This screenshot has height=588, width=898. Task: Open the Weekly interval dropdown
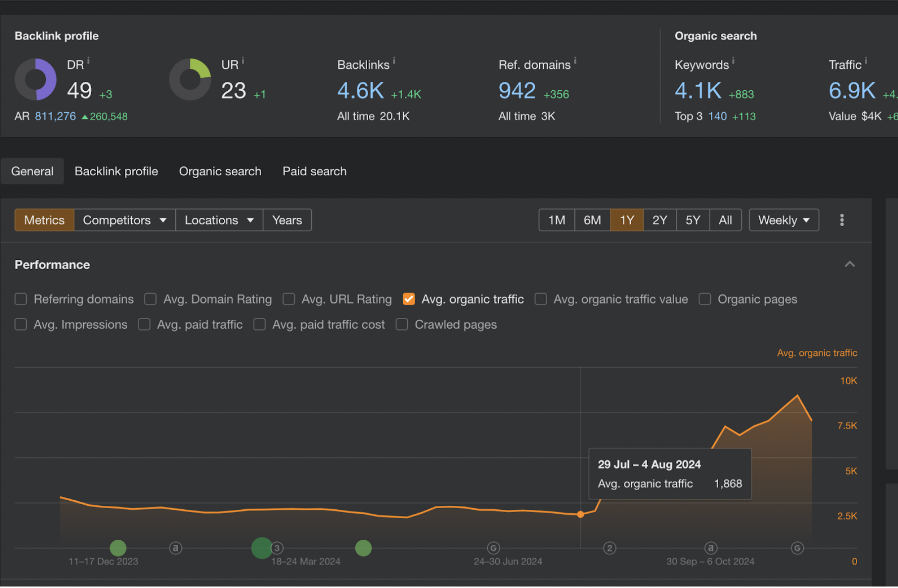point(784,220)
